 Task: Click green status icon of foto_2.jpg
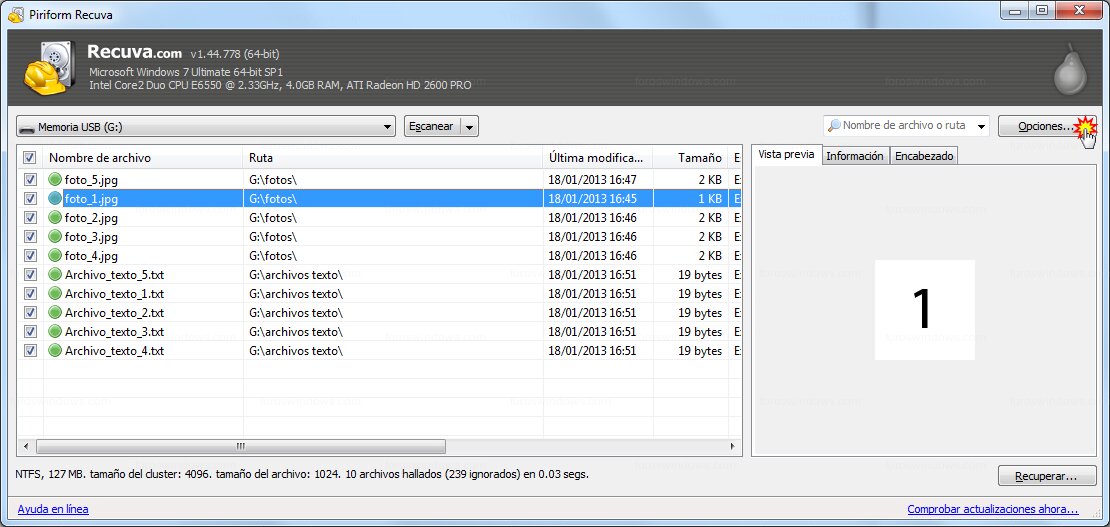click(55, 218)
